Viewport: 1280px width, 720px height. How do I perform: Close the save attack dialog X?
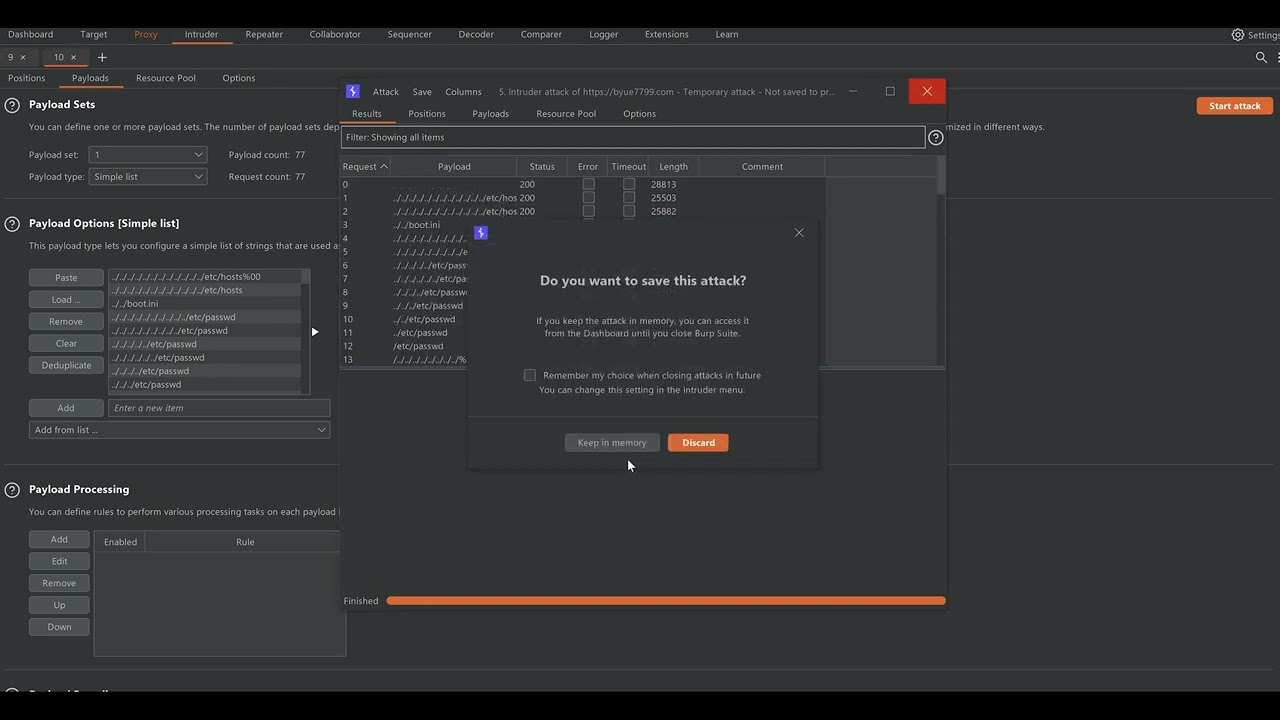[x=799, y=233]
